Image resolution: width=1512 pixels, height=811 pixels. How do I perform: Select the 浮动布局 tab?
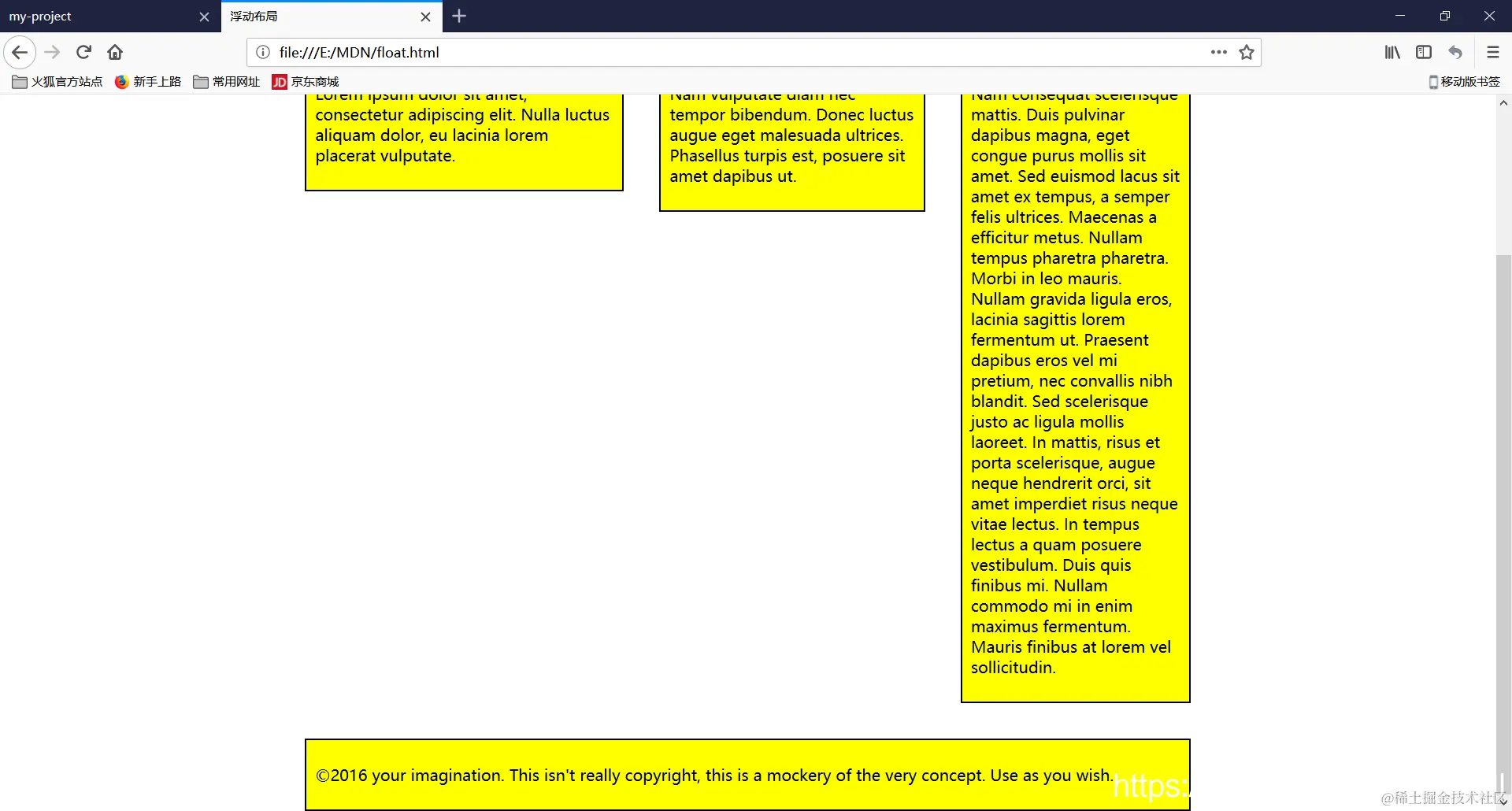tap(332, 17)
